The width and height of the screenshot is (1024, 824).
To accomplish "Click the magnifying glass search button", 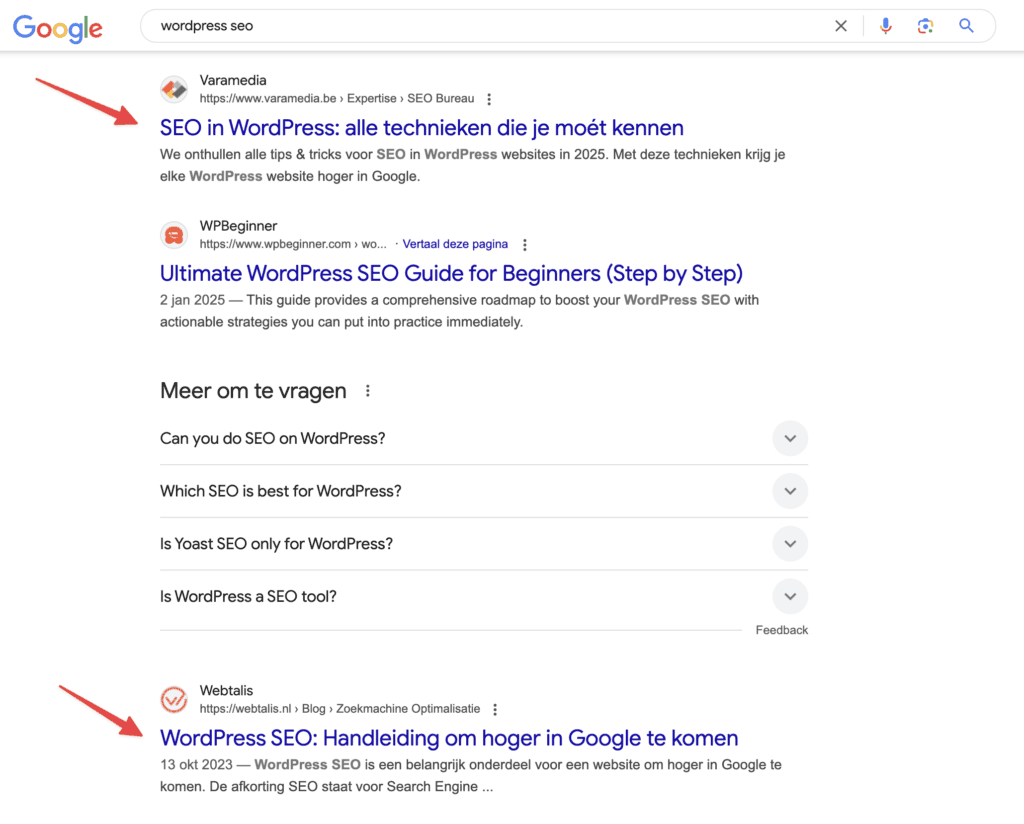I will point(966,26).
